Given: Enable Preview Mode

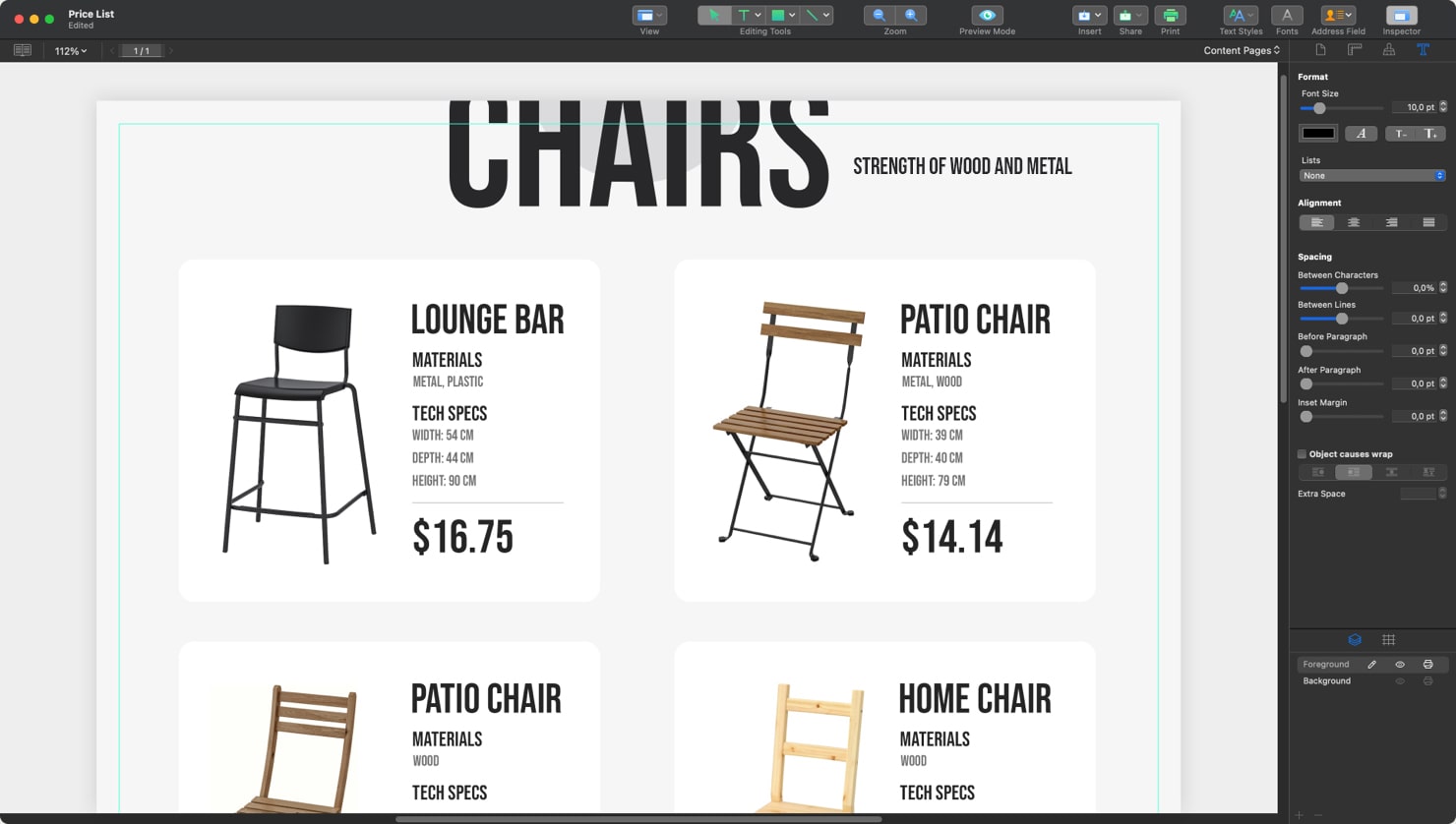Looking at the screenshot, I should coord(987,16).
